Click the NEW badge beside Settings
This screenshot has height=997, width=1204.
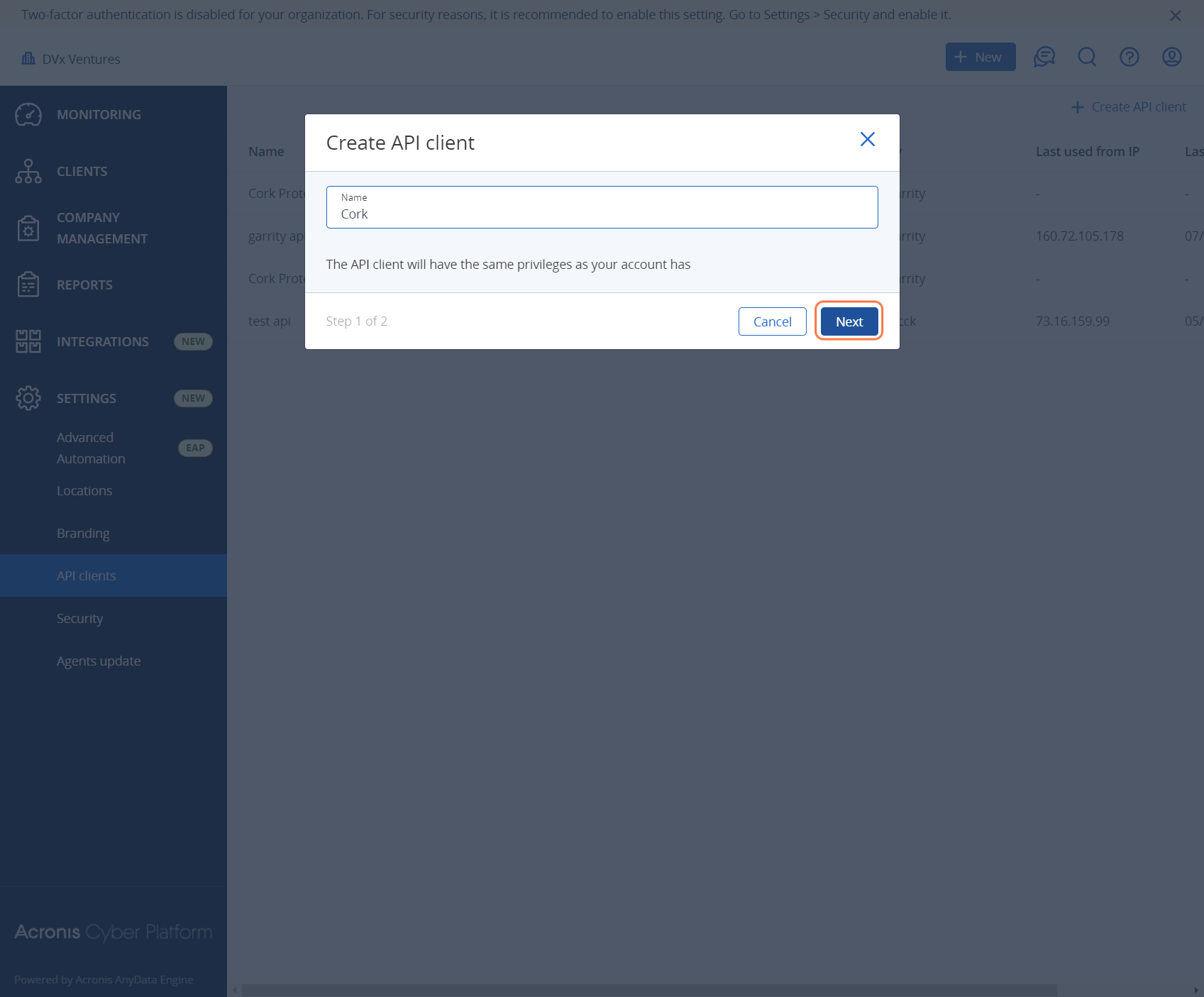(x=193, y=398)
